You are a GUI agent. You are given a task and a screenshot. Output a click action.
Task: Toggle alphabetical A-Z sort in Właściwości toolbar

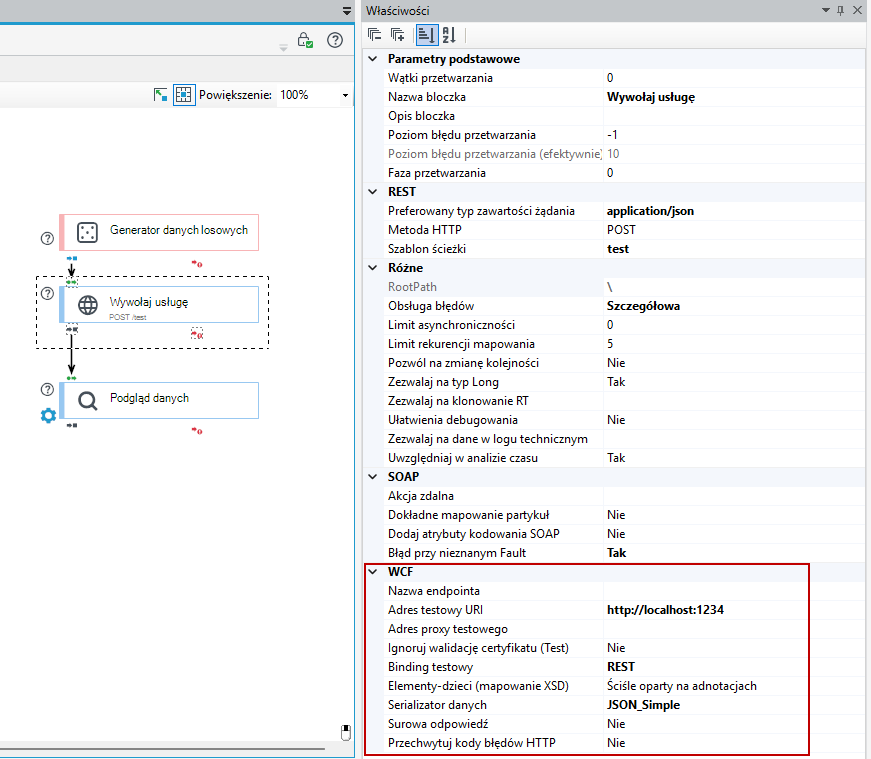449,35
